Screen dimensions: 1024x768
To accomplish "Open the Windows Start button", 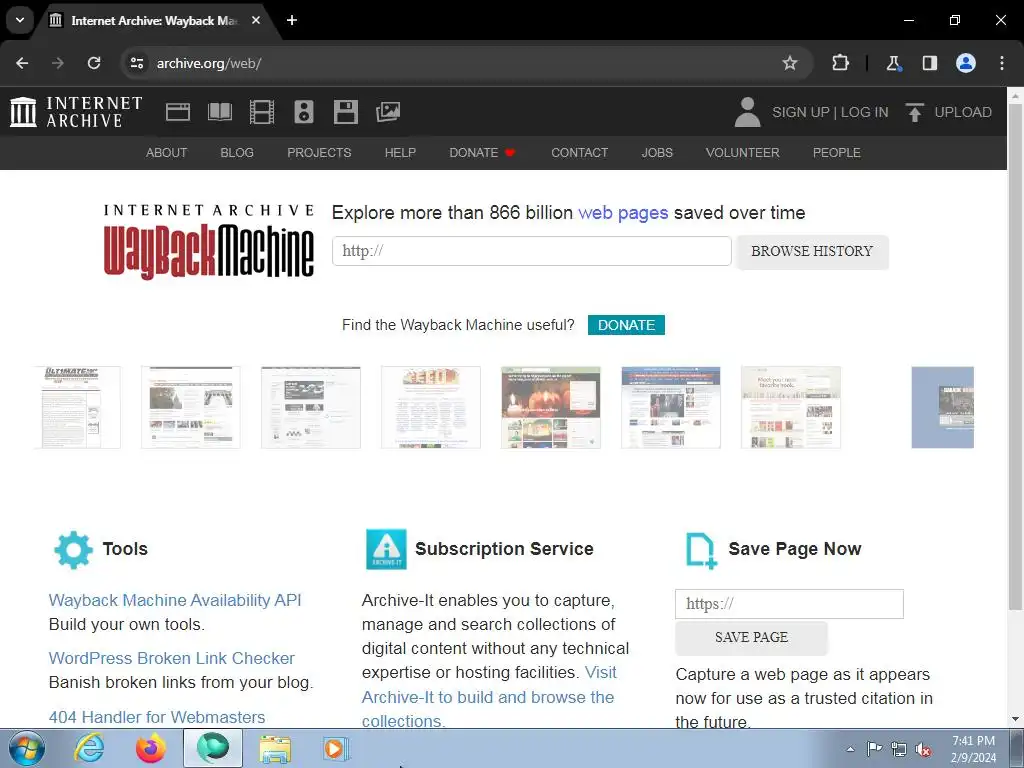I will [27, 748].
